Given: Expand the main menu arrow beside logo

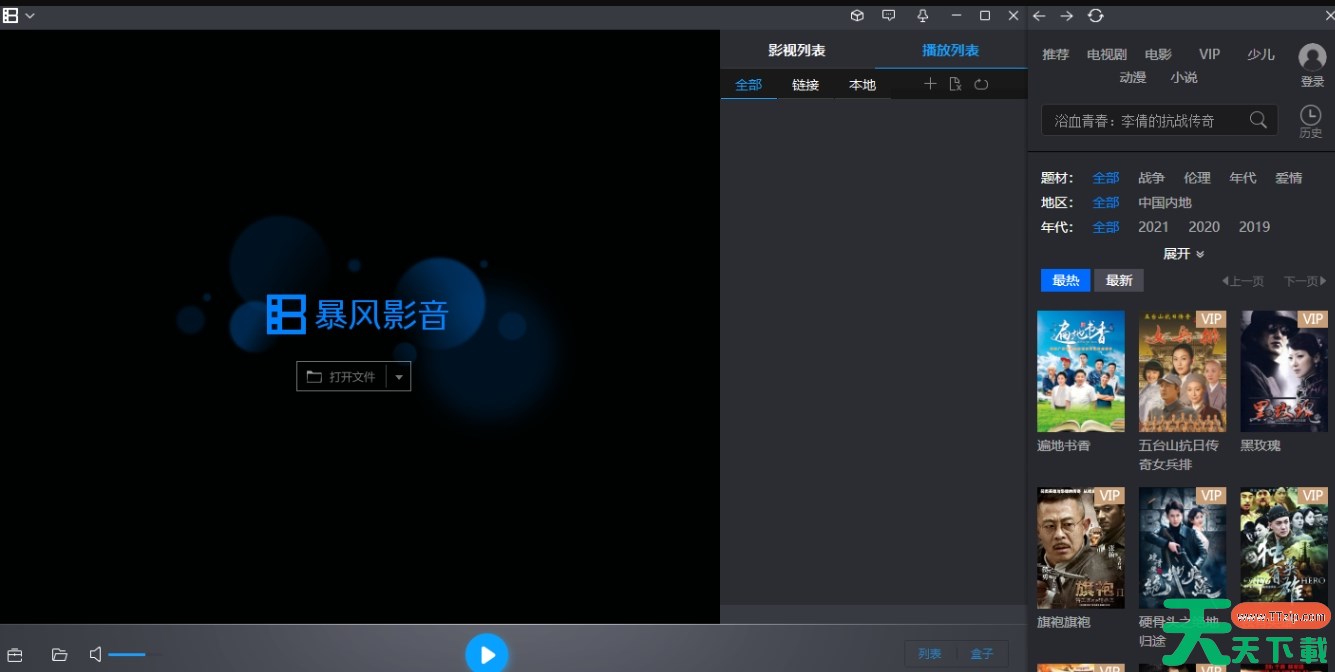Looking at the screenshot, I should (30, 16).
